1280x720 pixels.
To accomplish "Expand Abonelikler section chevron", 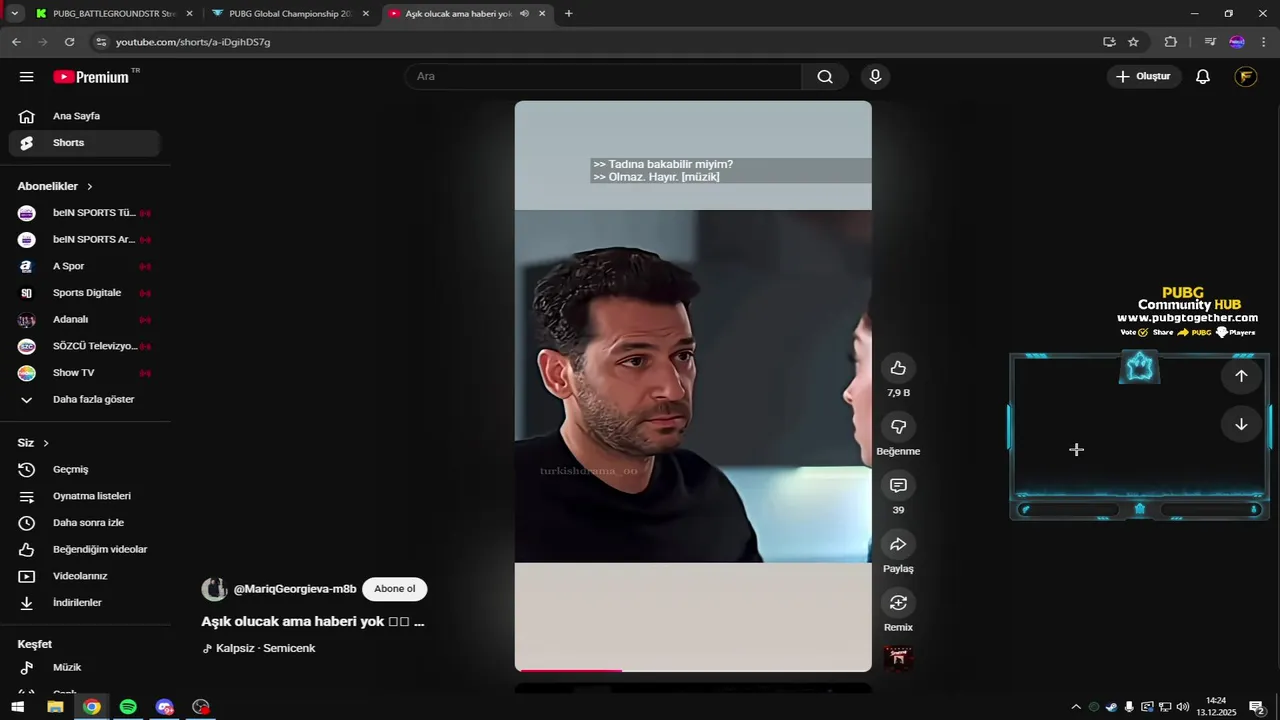I will pos(89,187).
